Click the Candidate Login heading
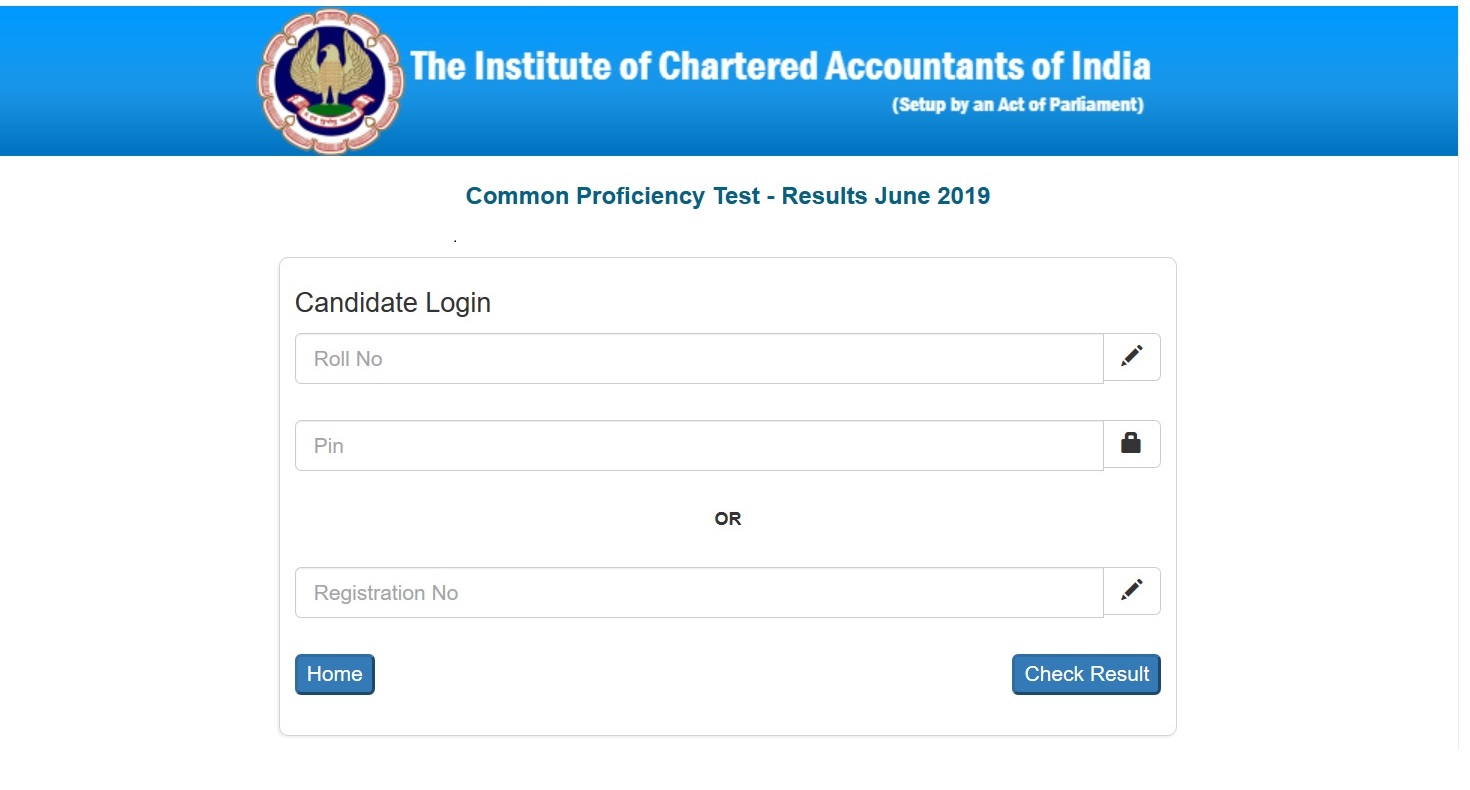Viewport: 1470px width, 790px height. 392,303
